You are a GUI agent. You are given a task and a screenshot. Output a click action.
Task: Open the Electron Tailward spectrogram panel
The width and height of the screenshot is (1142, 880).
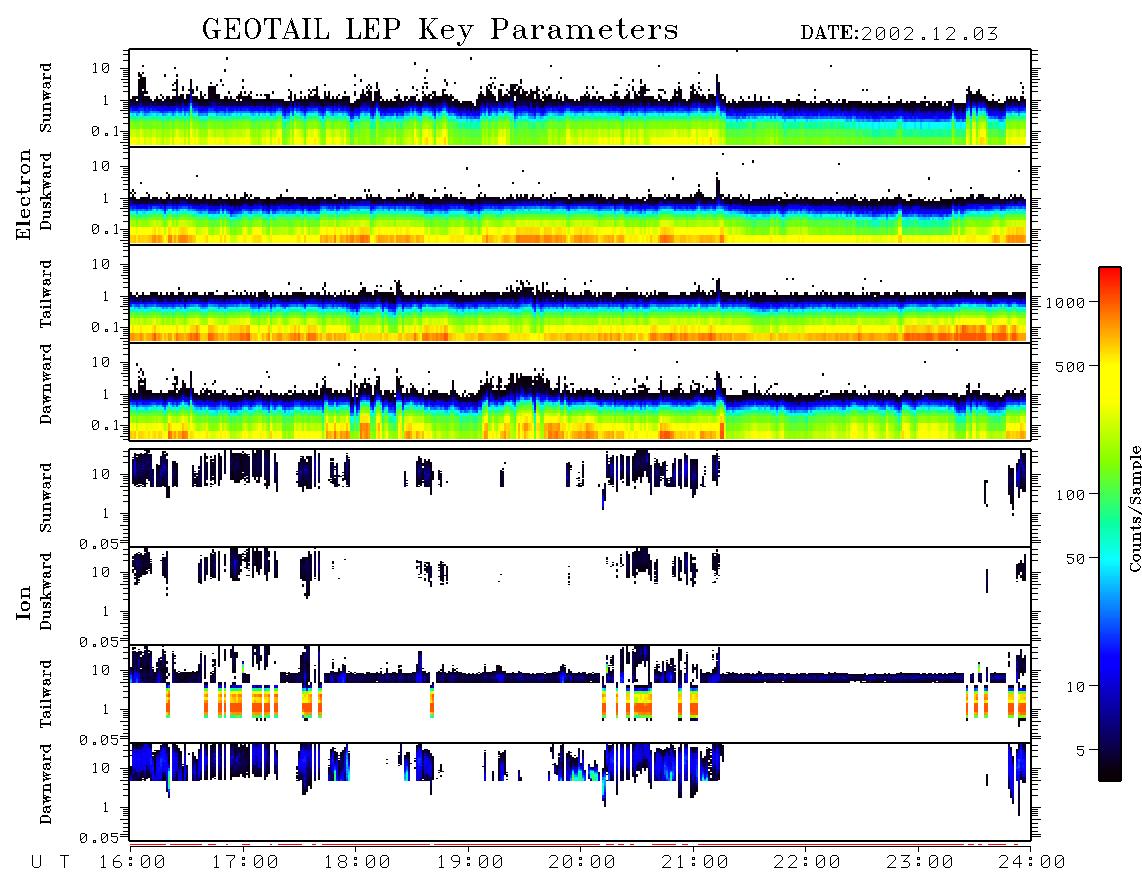tap(580, 294)
